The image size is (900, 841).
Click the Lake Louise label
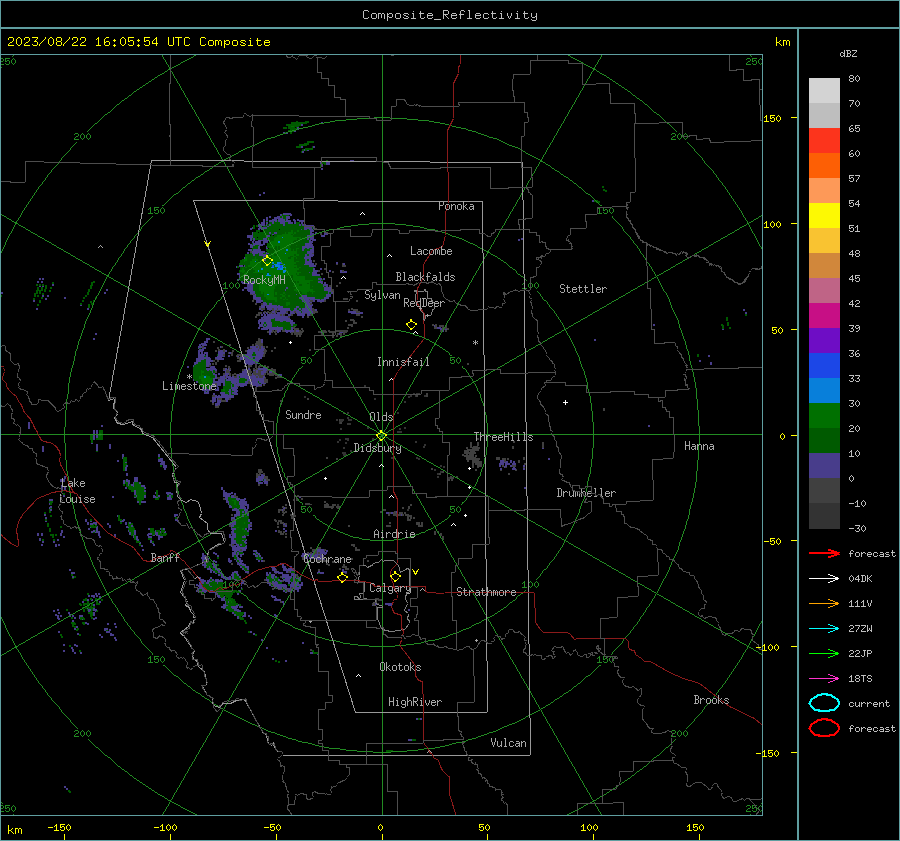click(x=77, y=491)
